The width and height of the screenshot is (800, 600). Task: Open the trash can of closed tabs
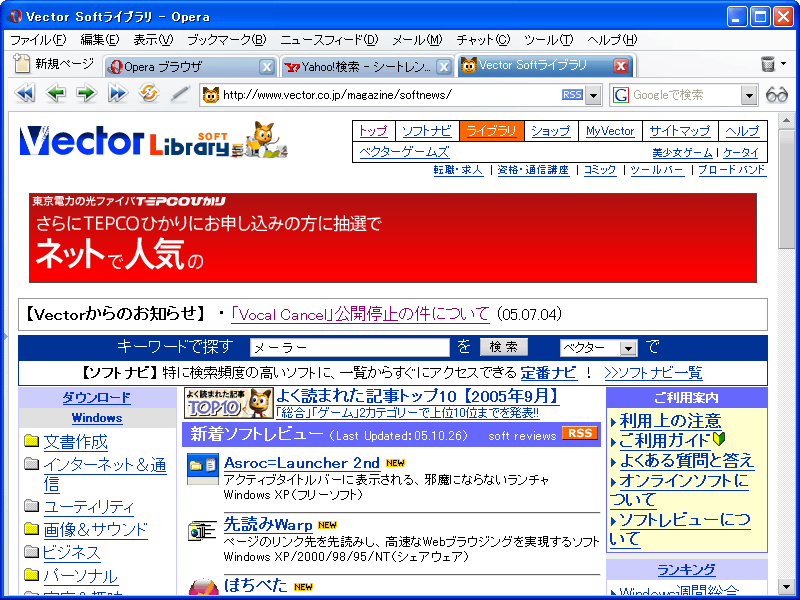[767, 64]
